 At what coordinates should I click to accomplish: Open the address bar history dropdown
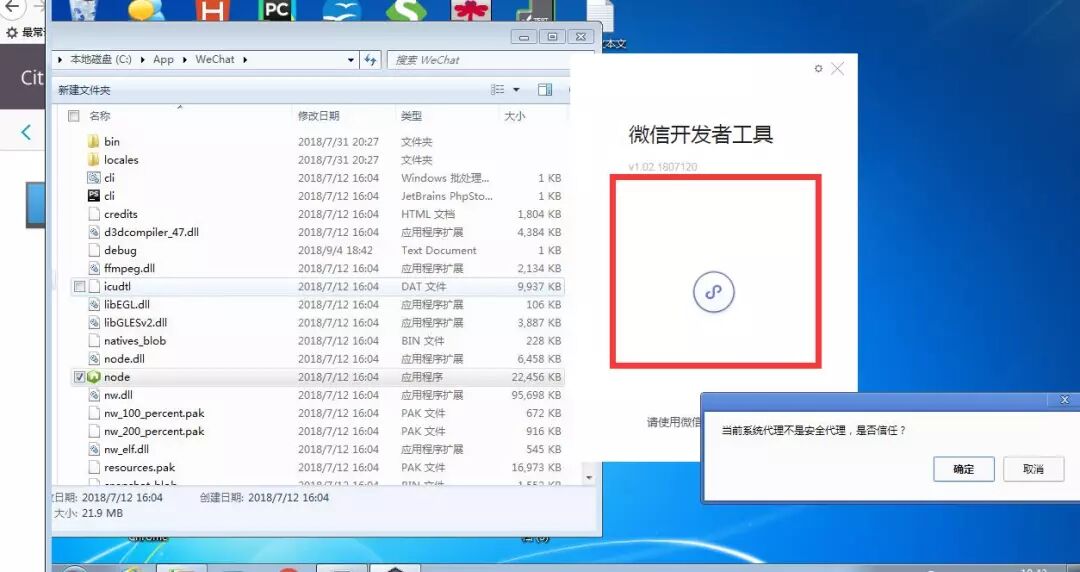click(351, 60)
